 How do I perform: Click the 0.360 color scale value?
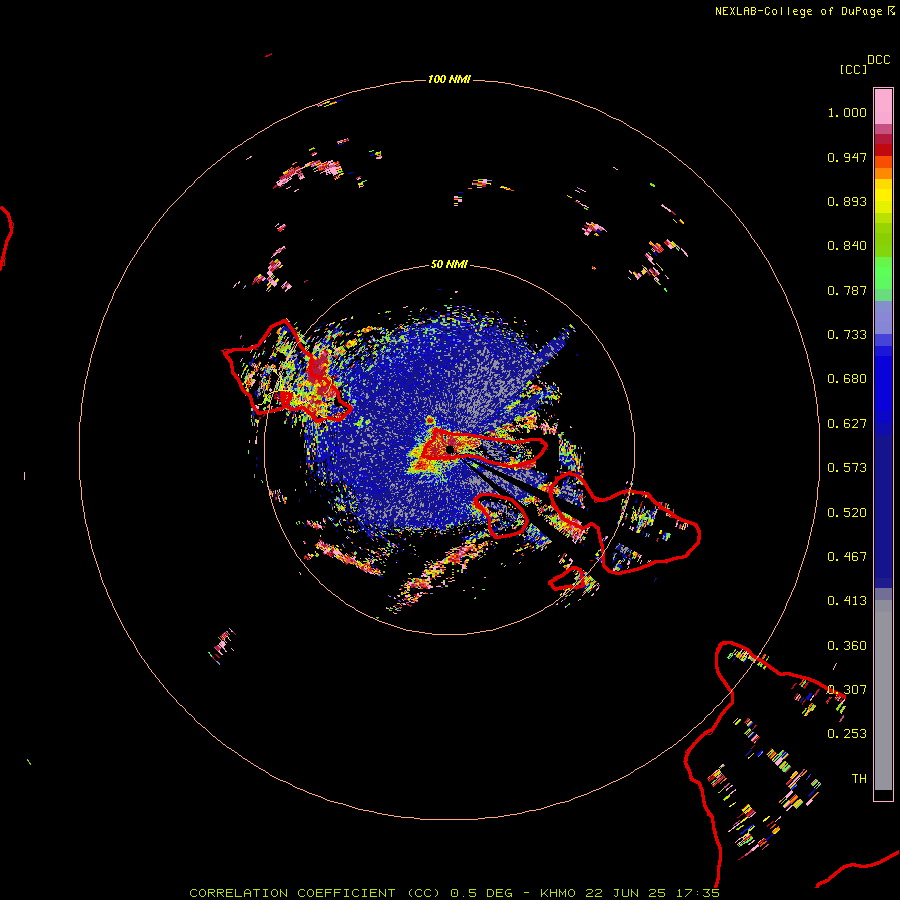point(847,646)
